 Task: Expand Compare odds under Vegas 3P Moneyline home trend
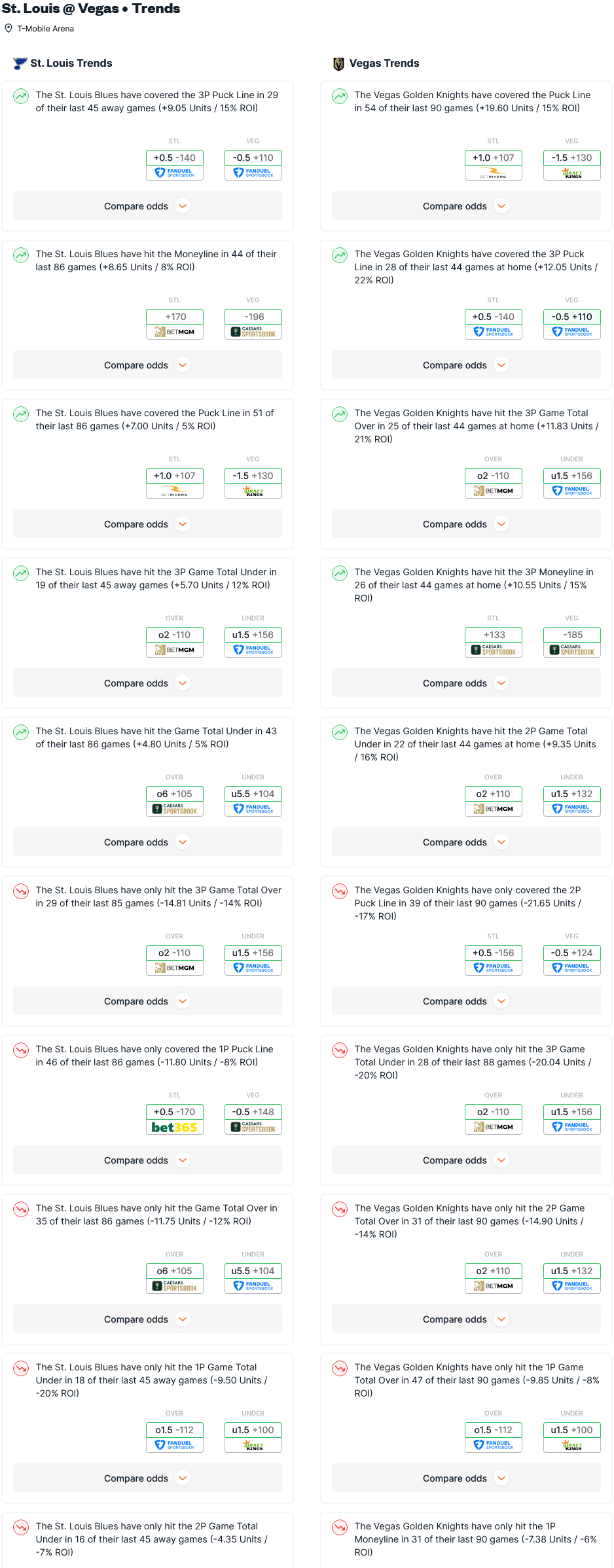pos(466,683)
